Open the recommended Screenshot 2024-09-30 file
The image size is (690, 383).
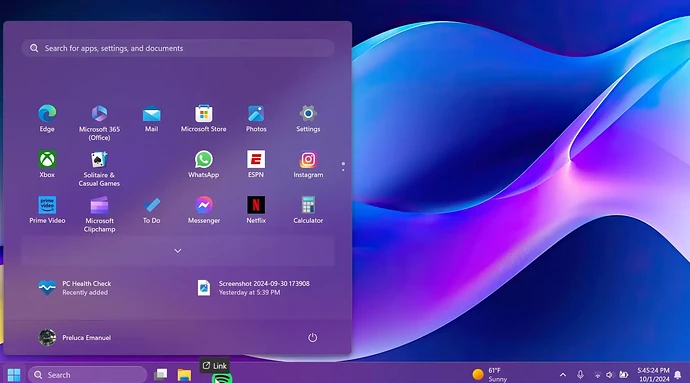[x=254, y=288]
